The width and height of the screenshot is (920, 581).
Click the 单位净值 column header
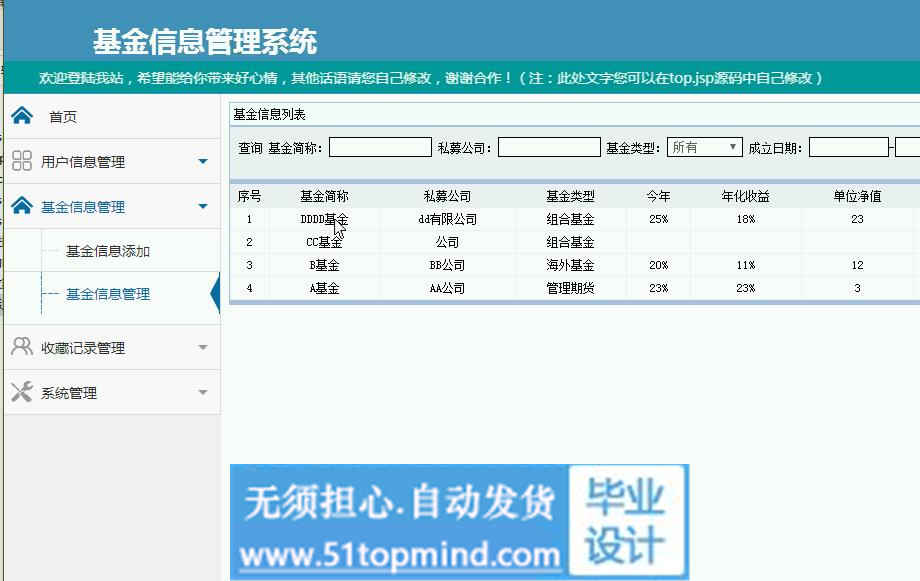click(x=857, y=196)
